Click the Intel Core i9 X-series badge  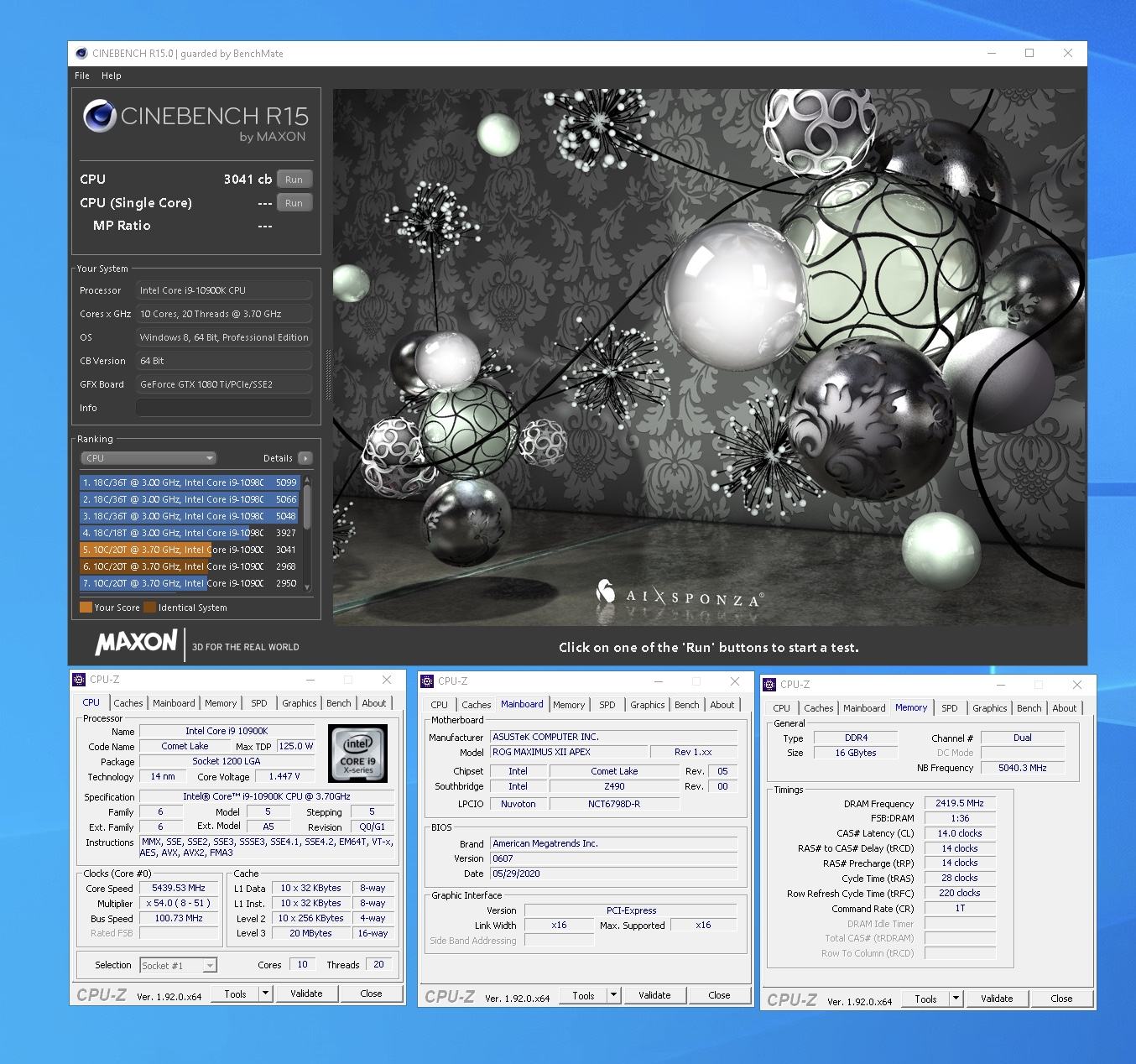[357, 754]
